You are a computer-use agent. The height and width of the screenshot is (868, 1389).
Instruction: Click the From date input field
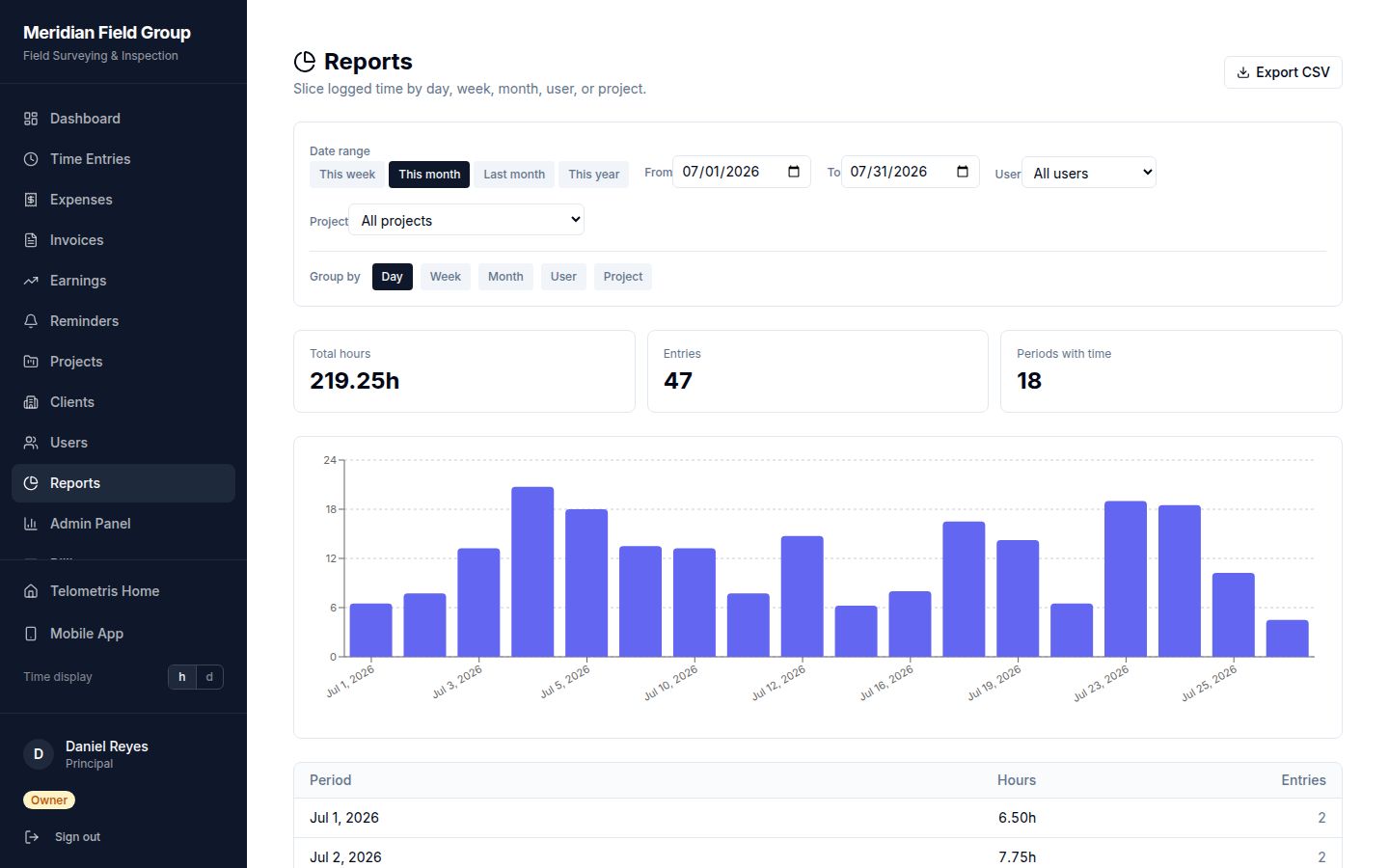[x=741, y=172]
